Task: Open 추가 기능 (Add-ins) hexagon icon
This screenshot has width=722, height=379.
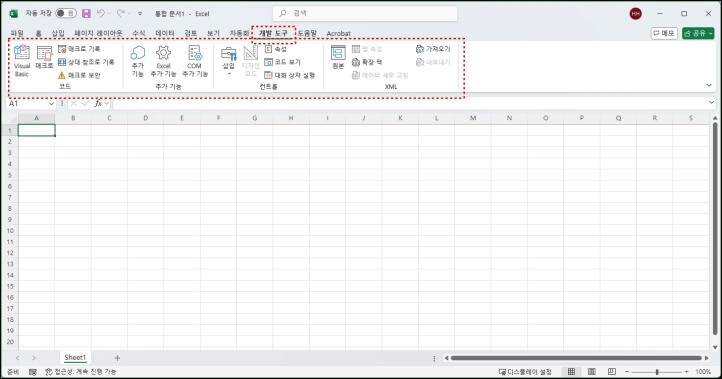Action: pos(137,61)
